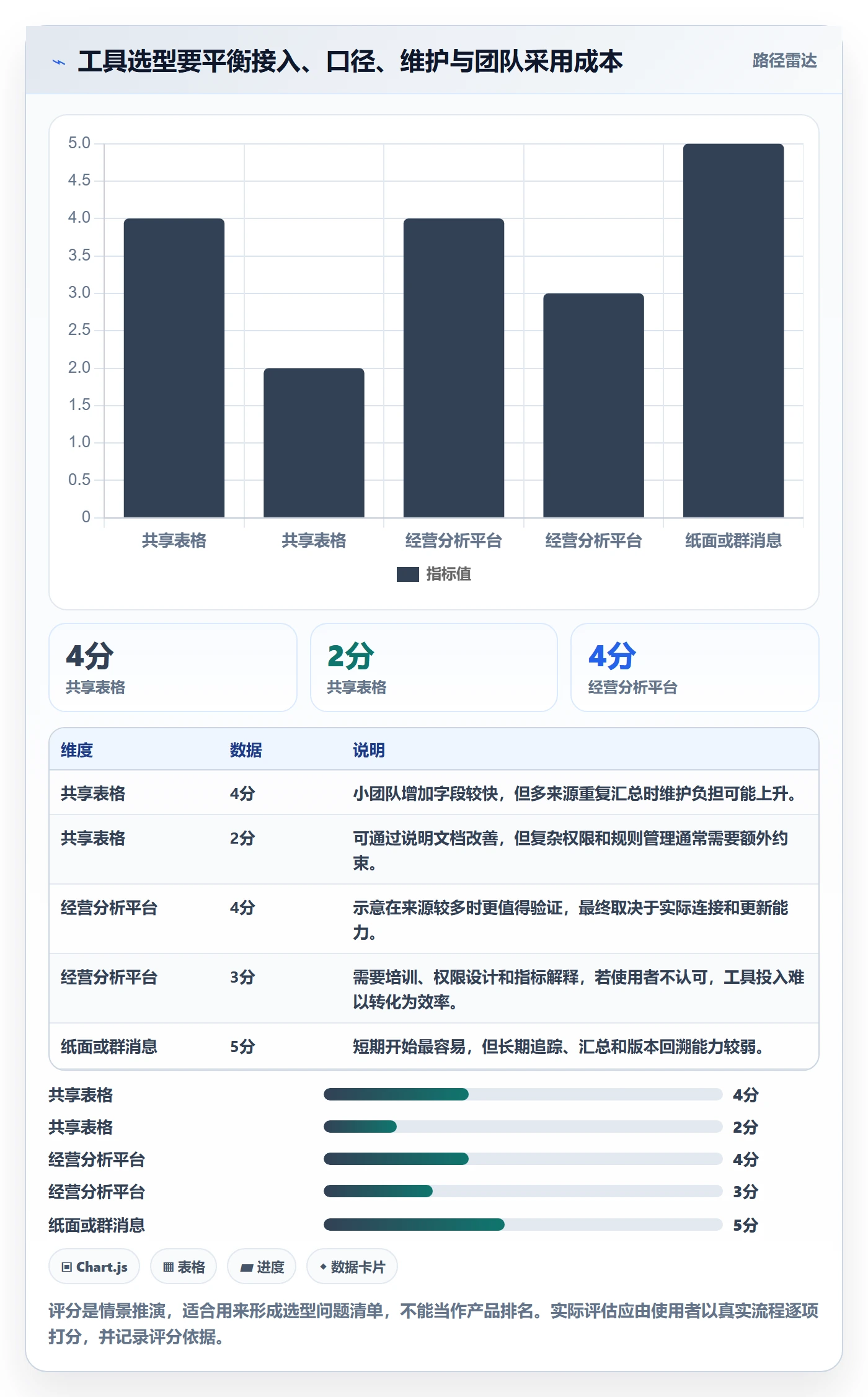Select the Chart.js tag chip
The image size is (868, 1397).
click(94, 1267)
